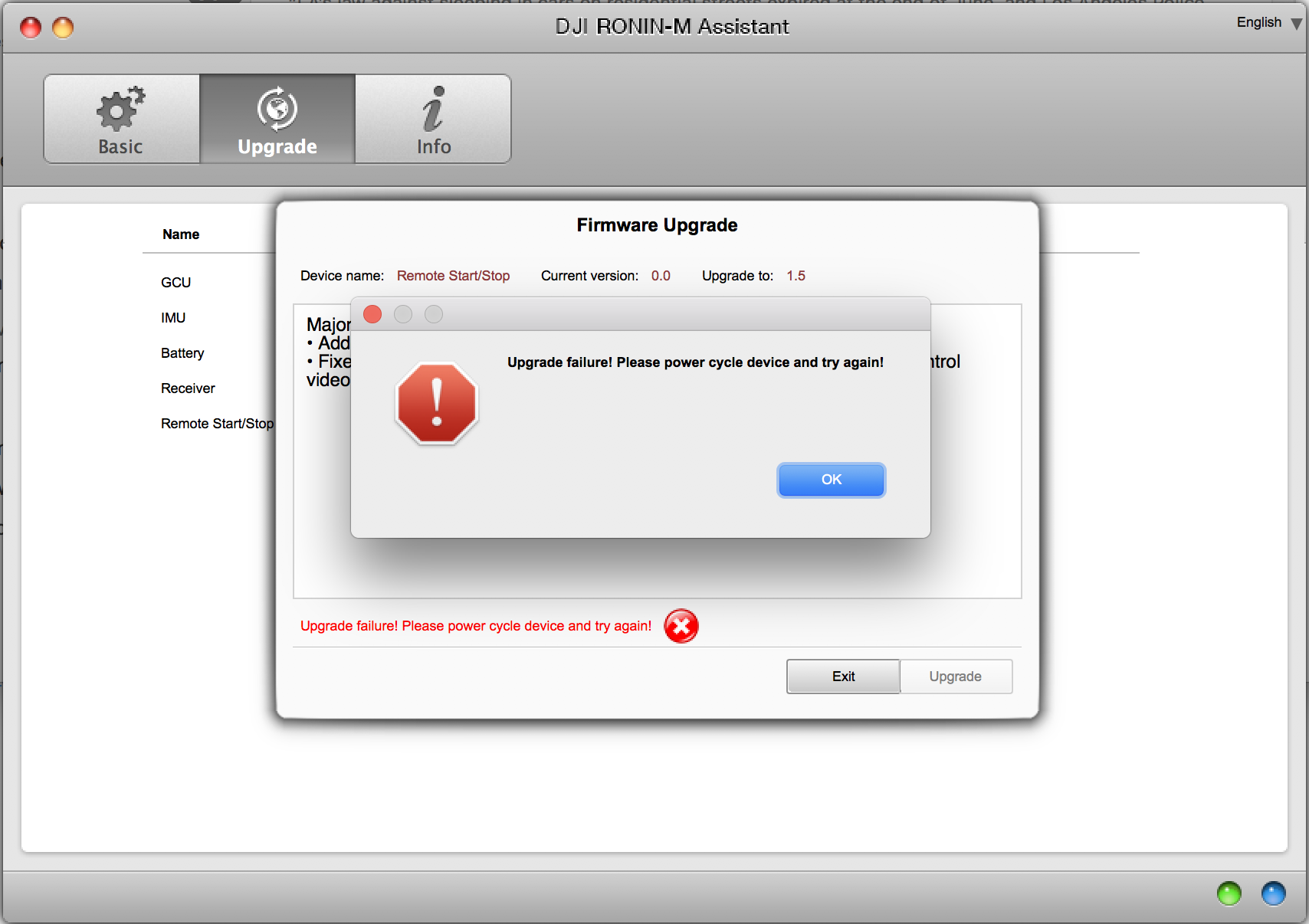Click the upgrade-to version value 1.5

coord(796,276)
